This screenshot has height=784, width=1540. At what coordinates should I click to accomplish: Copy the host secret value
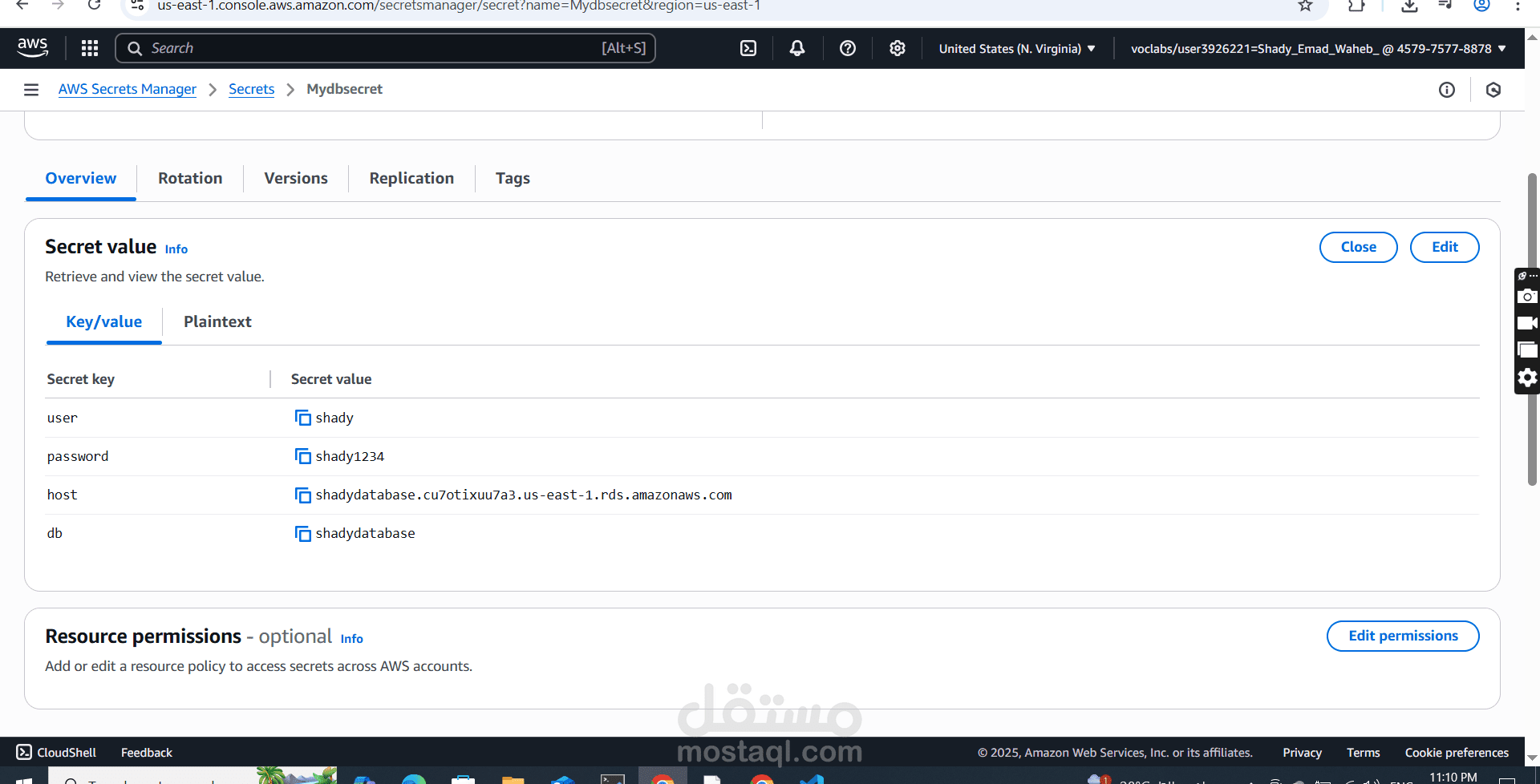tap(302, 495)
